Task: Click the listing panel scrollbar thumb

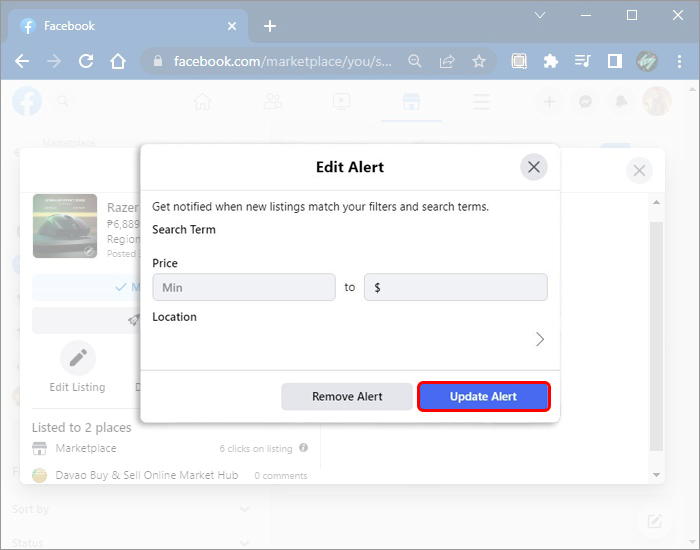Action: [656, 336]
